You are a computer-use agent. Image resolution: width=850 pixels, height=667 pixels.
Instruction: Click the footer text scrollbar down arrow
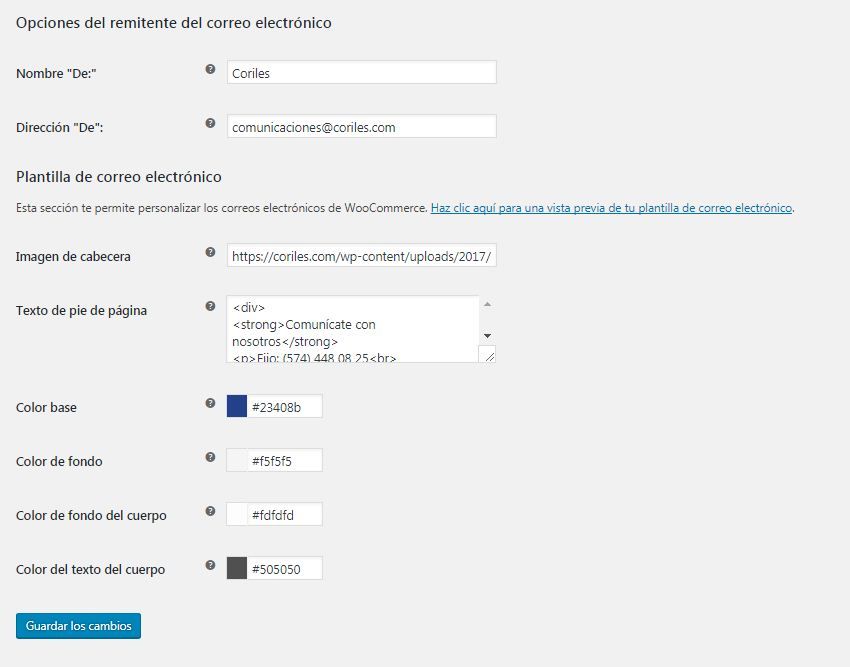click(x=487, y=336)
